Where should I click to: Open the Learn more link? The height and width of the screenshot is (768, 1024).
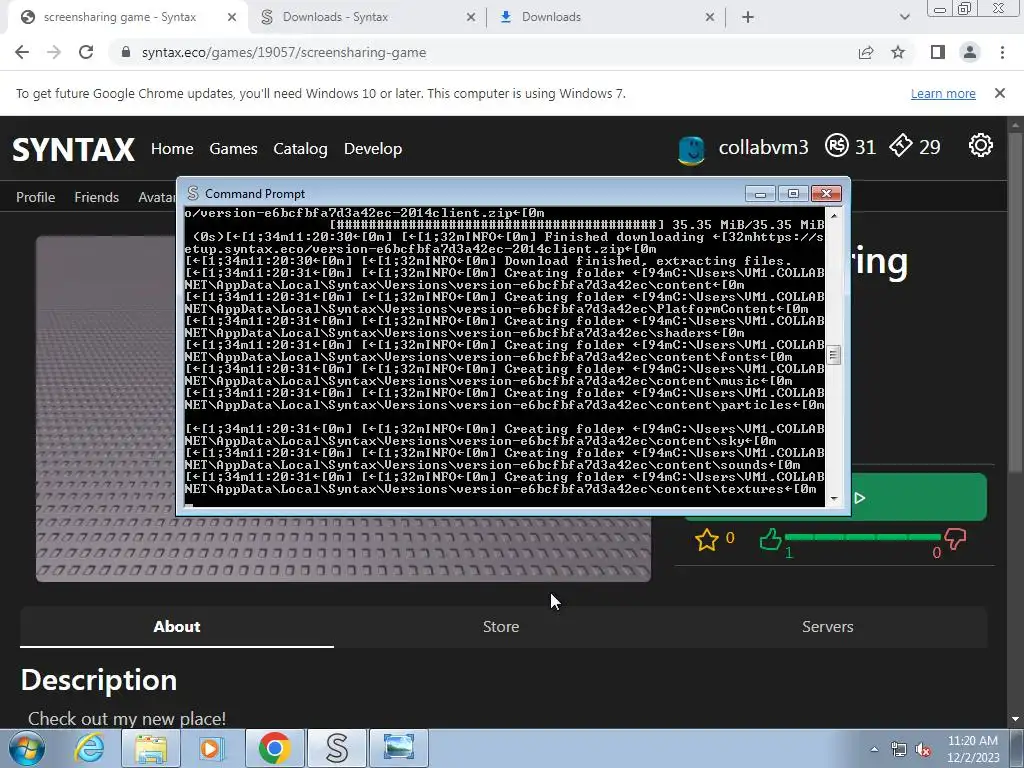943,93
